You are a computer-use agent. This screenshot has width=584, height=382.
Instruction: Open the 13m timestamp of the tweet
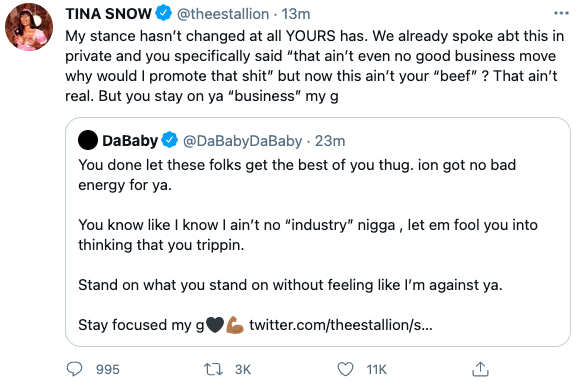pos(296,14)
